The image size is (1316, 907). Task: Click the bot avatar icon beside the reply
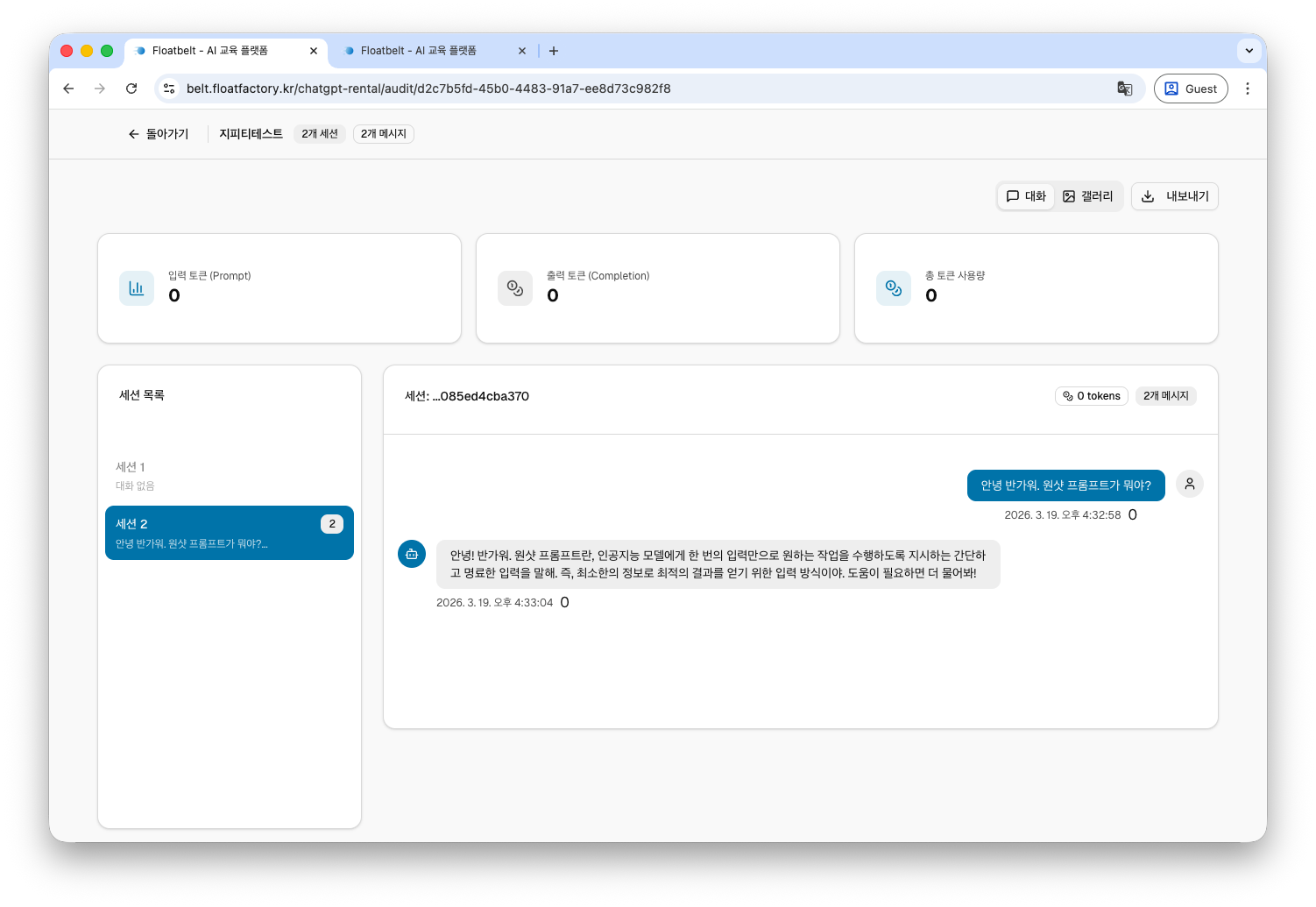point(412,554)
